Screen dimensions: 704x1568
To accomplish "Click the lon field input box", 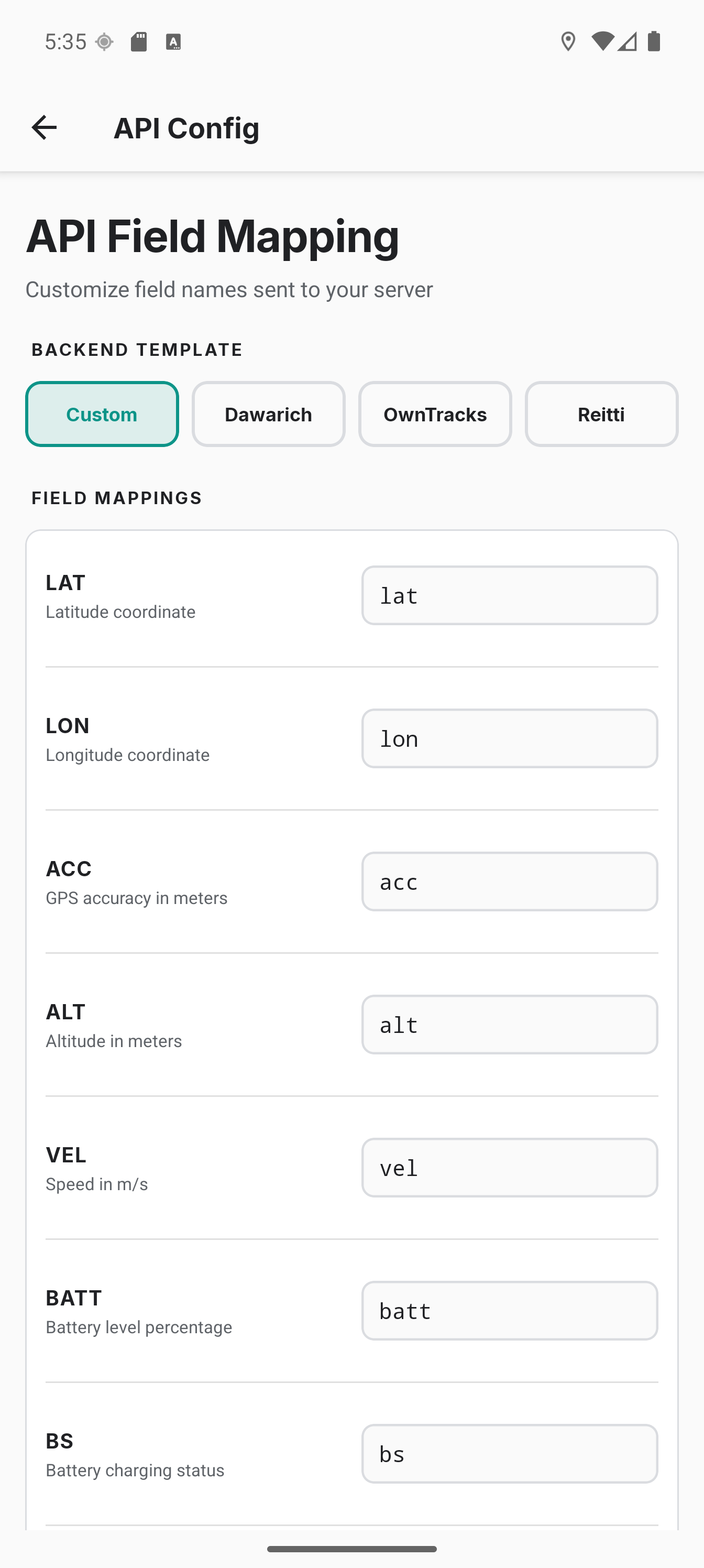I will point(509,738).
